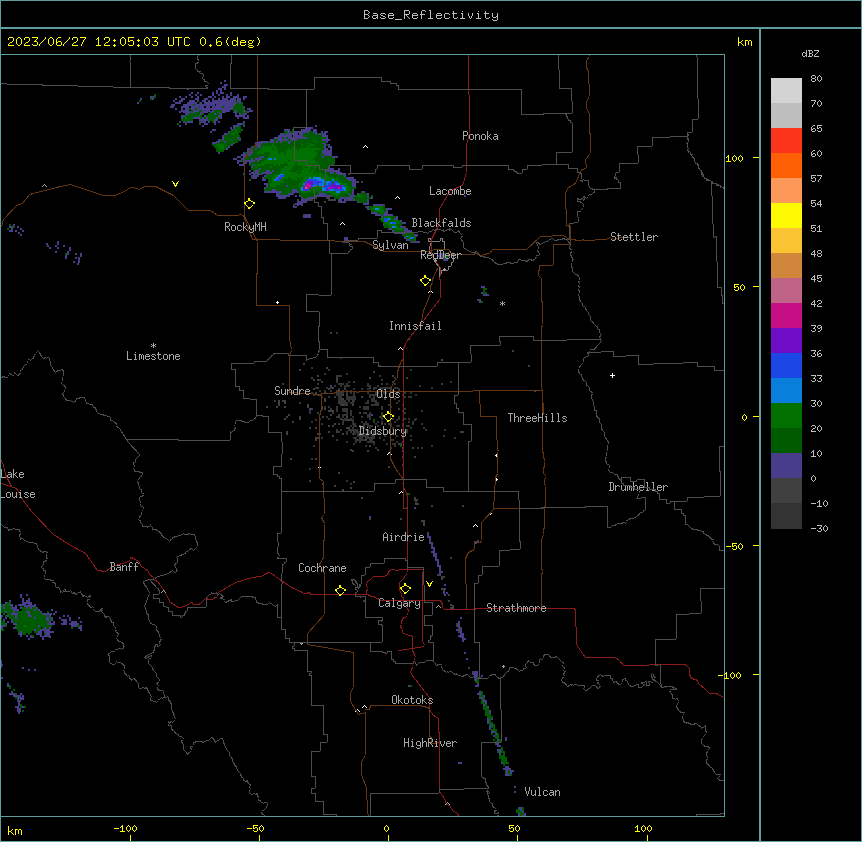Select the HighRiver city label
Screen dimensions: 862x842
[430, 743]
